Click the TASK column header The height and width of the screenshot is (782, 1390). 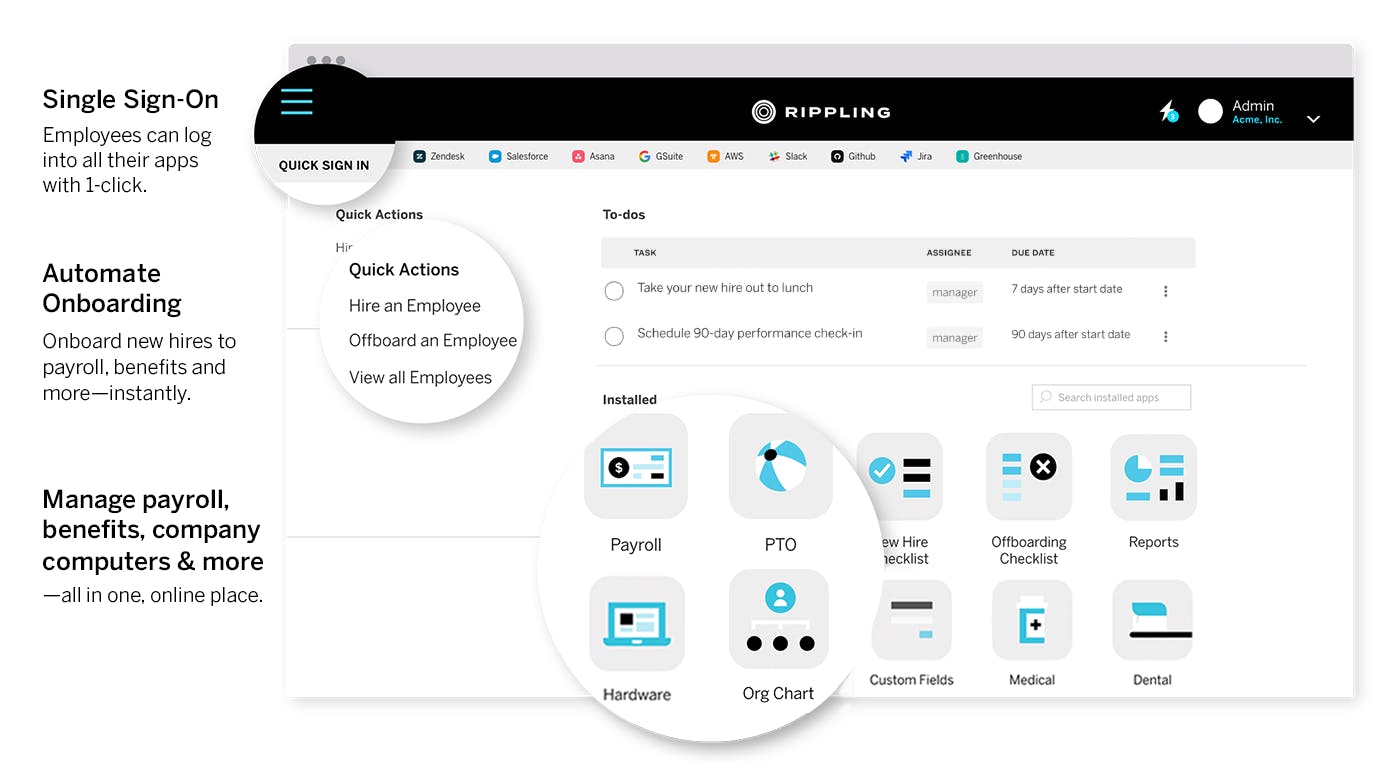pyautogui.click(x=645, y=253)
